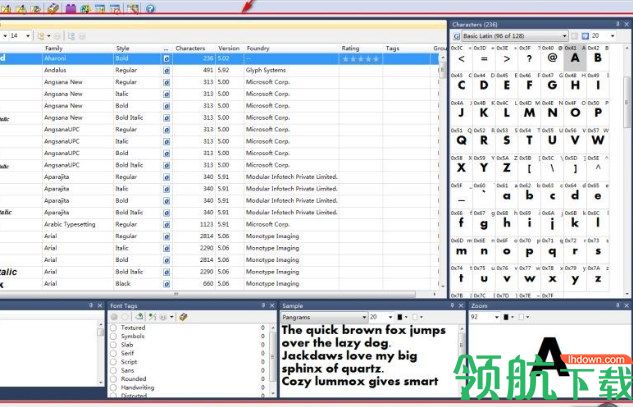Close the Sample panel

tap(461, 306)
